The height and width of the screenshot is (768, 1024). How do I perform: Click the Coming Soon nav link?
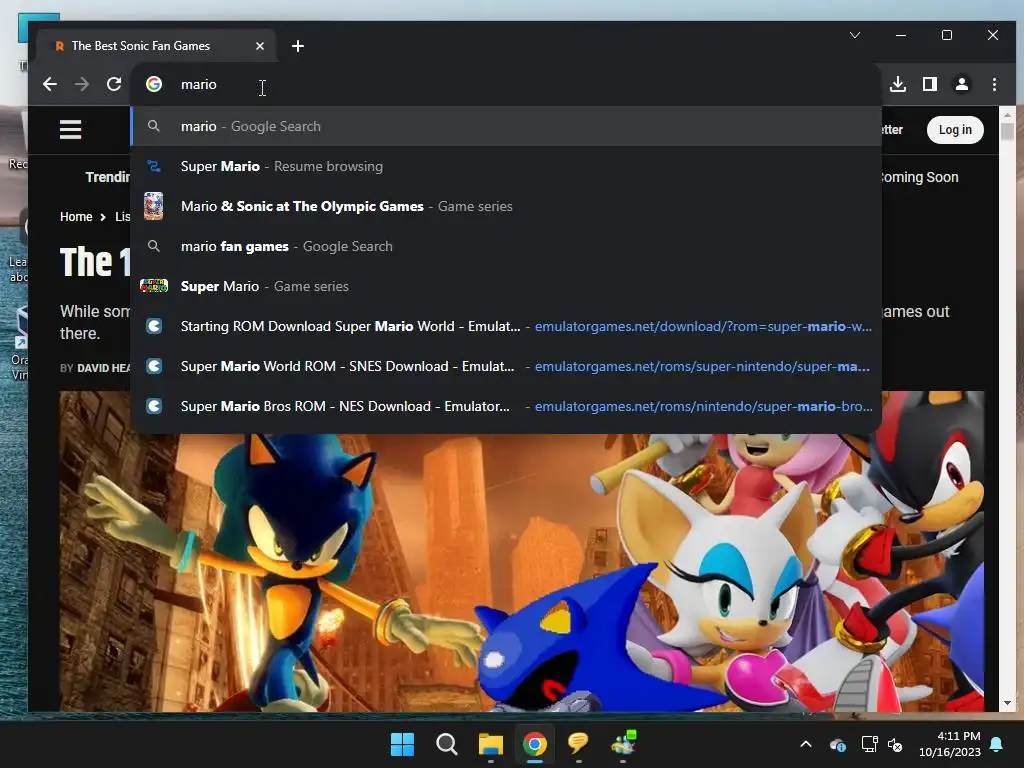click(920, 177)
